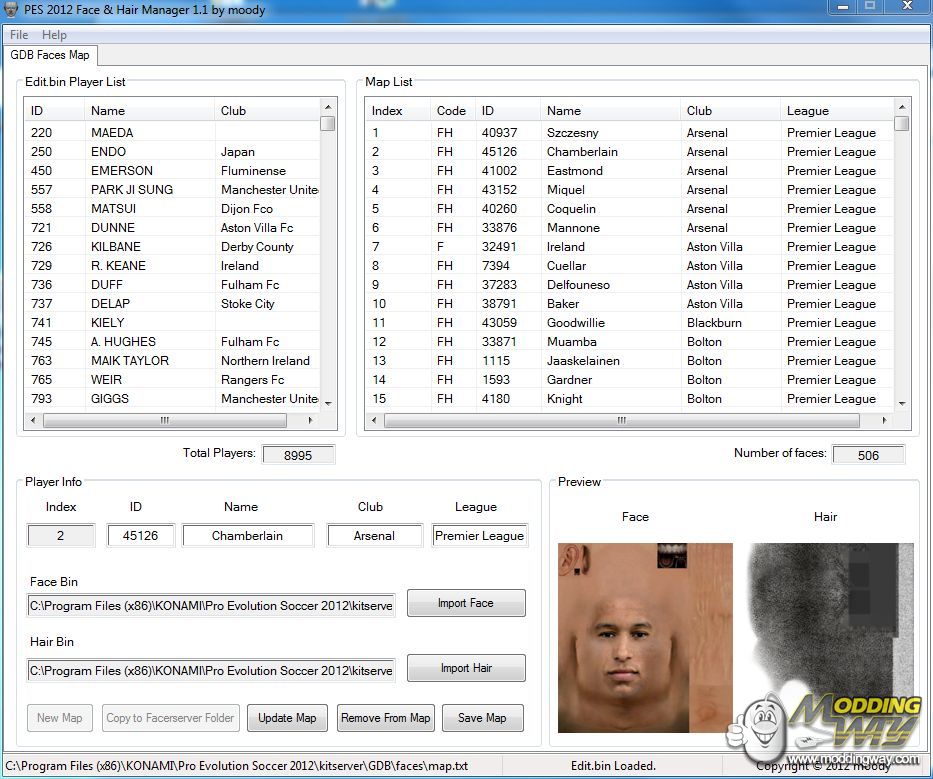The image size is (933, 779).
Task: Open the File menu
Action: [19, 35]
